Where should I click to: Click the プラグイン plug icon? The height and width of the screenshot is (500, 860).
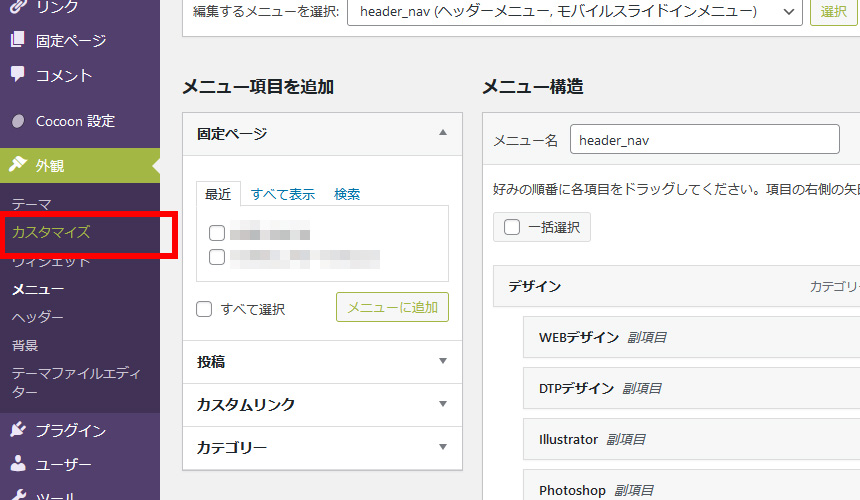click(17, 430)
